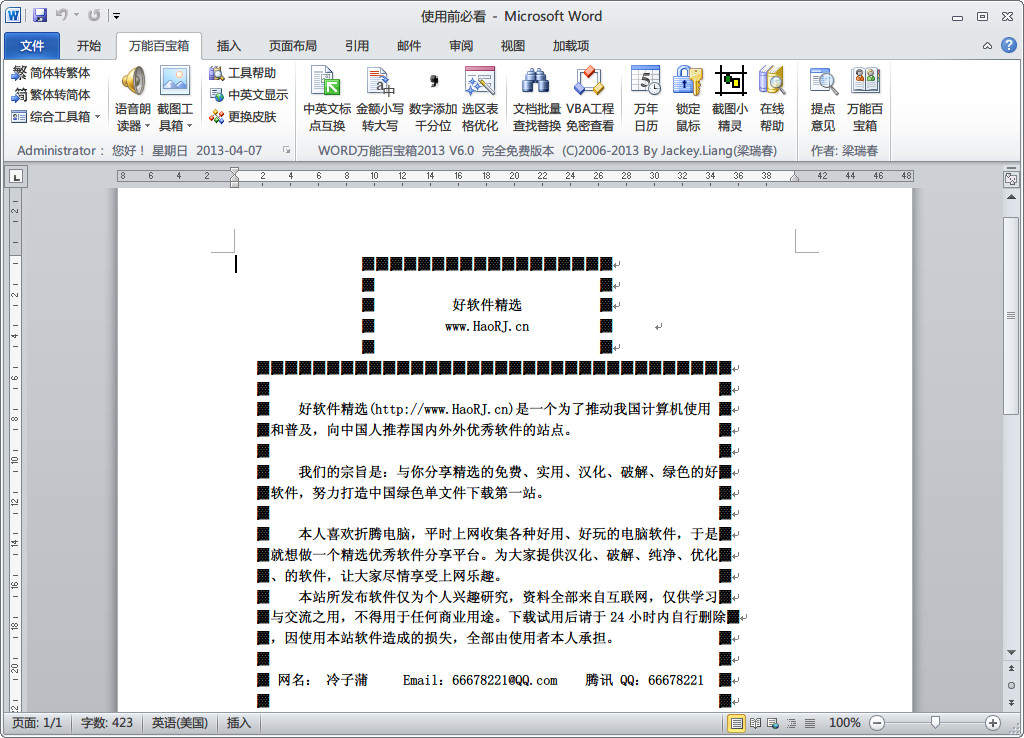Viewport: 1024px width, 738px height.
Task: Click the first line indent marker on ruler
Action: click(x=234, y=171)
